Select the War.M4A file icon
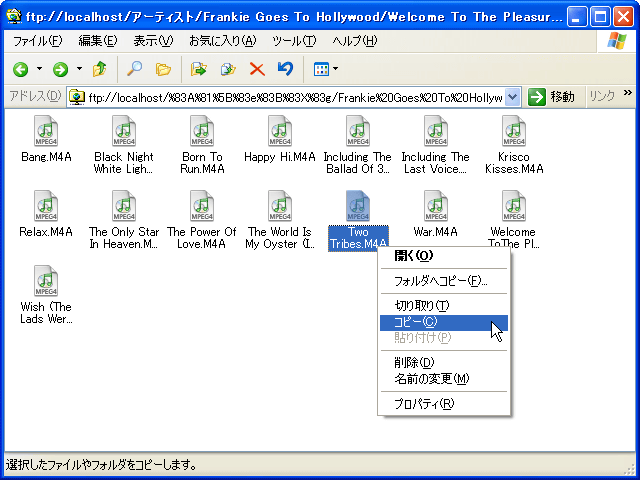This screenshot has height=480, width=640. (436, 206)
